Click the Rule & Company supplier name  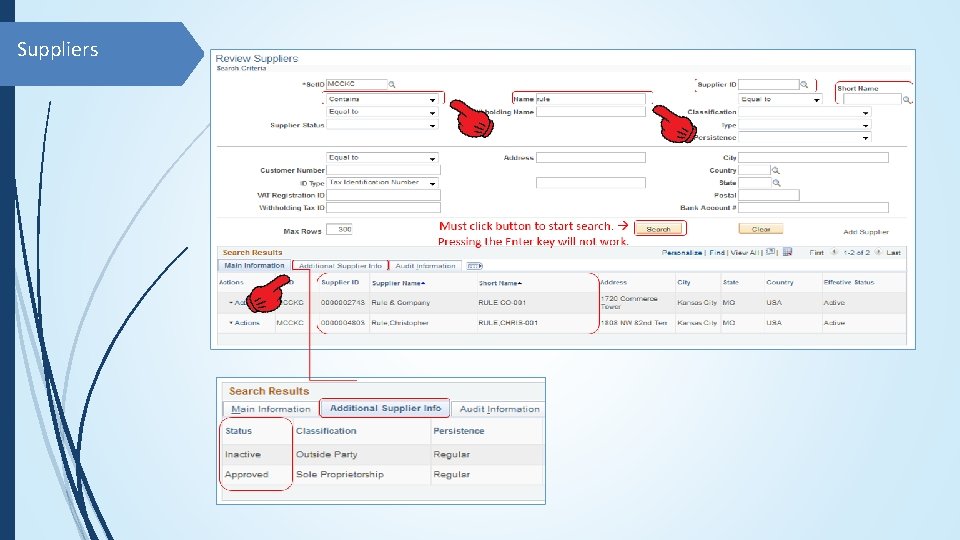400,302
